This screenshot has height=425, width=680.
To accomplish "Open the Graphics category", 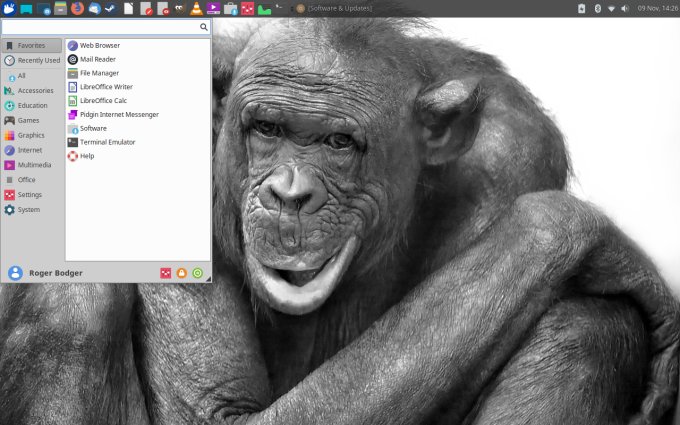I will pos(30,135).
